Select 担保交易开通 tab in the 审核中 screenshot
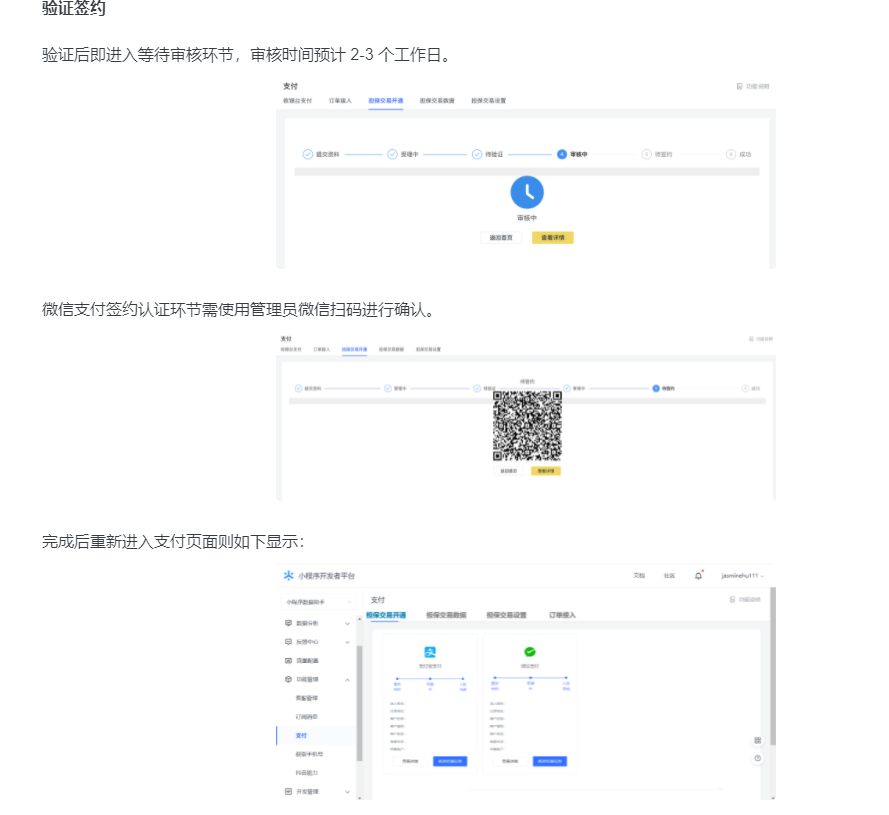This screenshot has width=889, height=815. click(386, 101)
